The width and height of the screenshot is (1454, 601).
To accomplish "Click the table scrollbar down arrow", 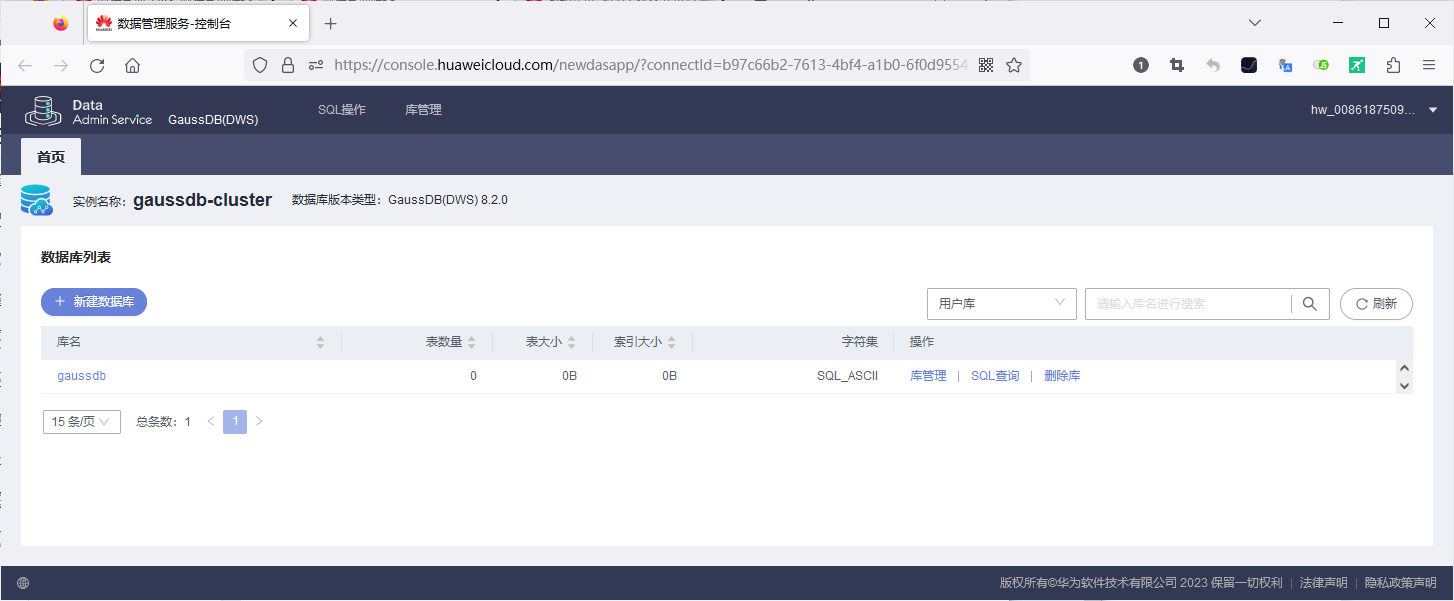I will (1404, 385).
